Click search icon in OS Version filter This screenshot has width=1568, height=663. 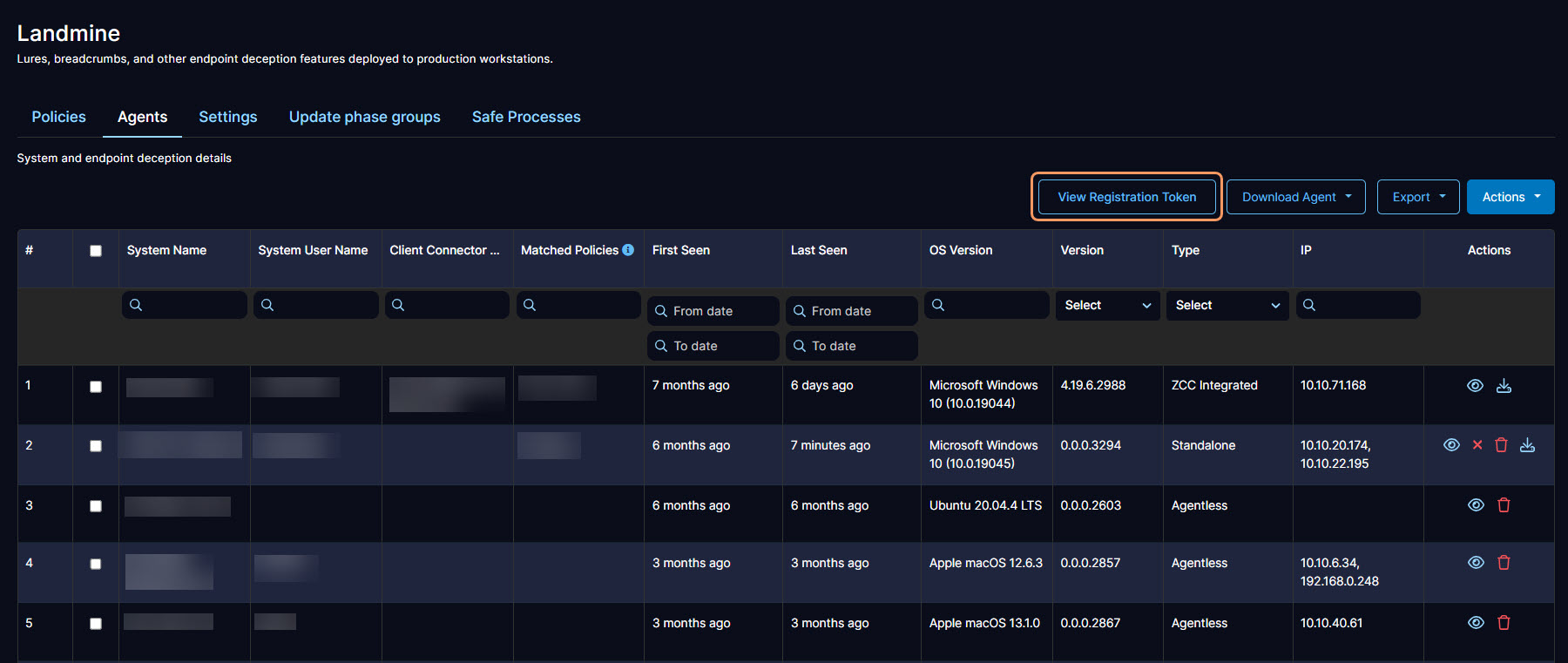(x=938, y=305)
